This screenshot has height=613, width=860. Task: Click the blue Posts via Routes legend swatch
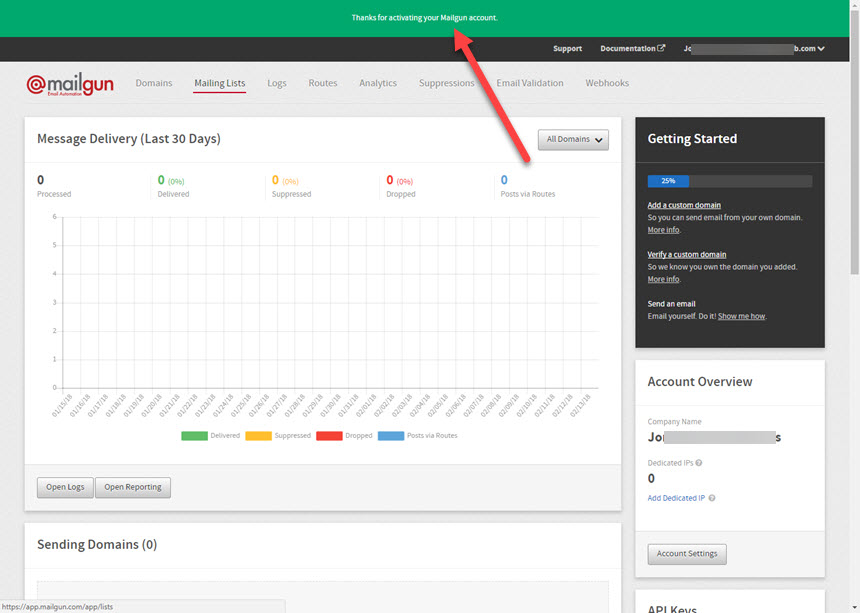coord(391,436)
